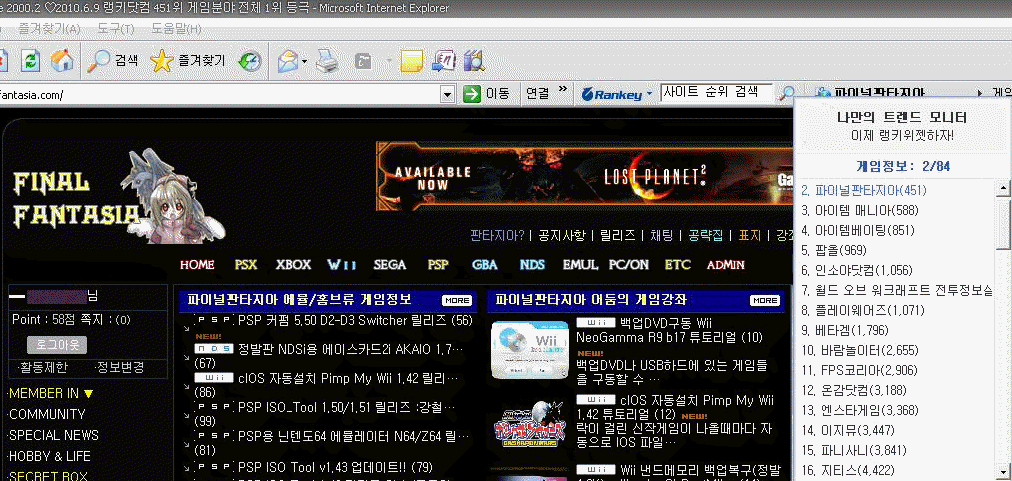Screen dimensions: 1012x481
Task: Open the 공지사항 notice link
Action: (562, 235)
